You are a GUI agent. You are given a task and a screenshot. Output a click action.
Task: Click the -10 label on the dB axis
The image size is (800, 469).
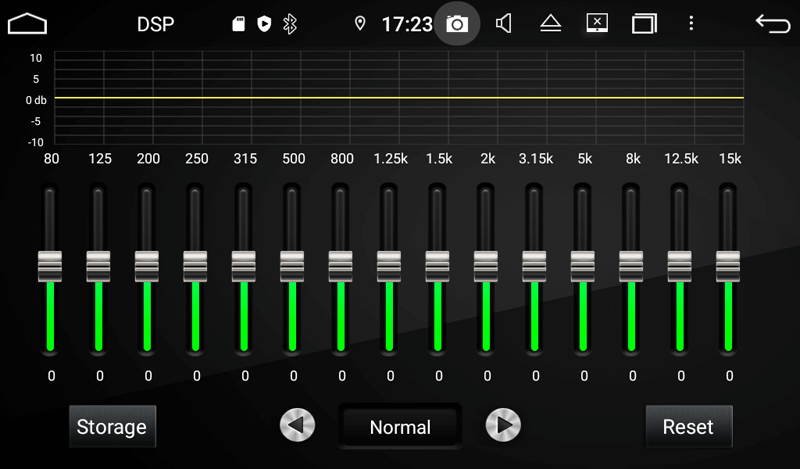click(x=35, y=142)
